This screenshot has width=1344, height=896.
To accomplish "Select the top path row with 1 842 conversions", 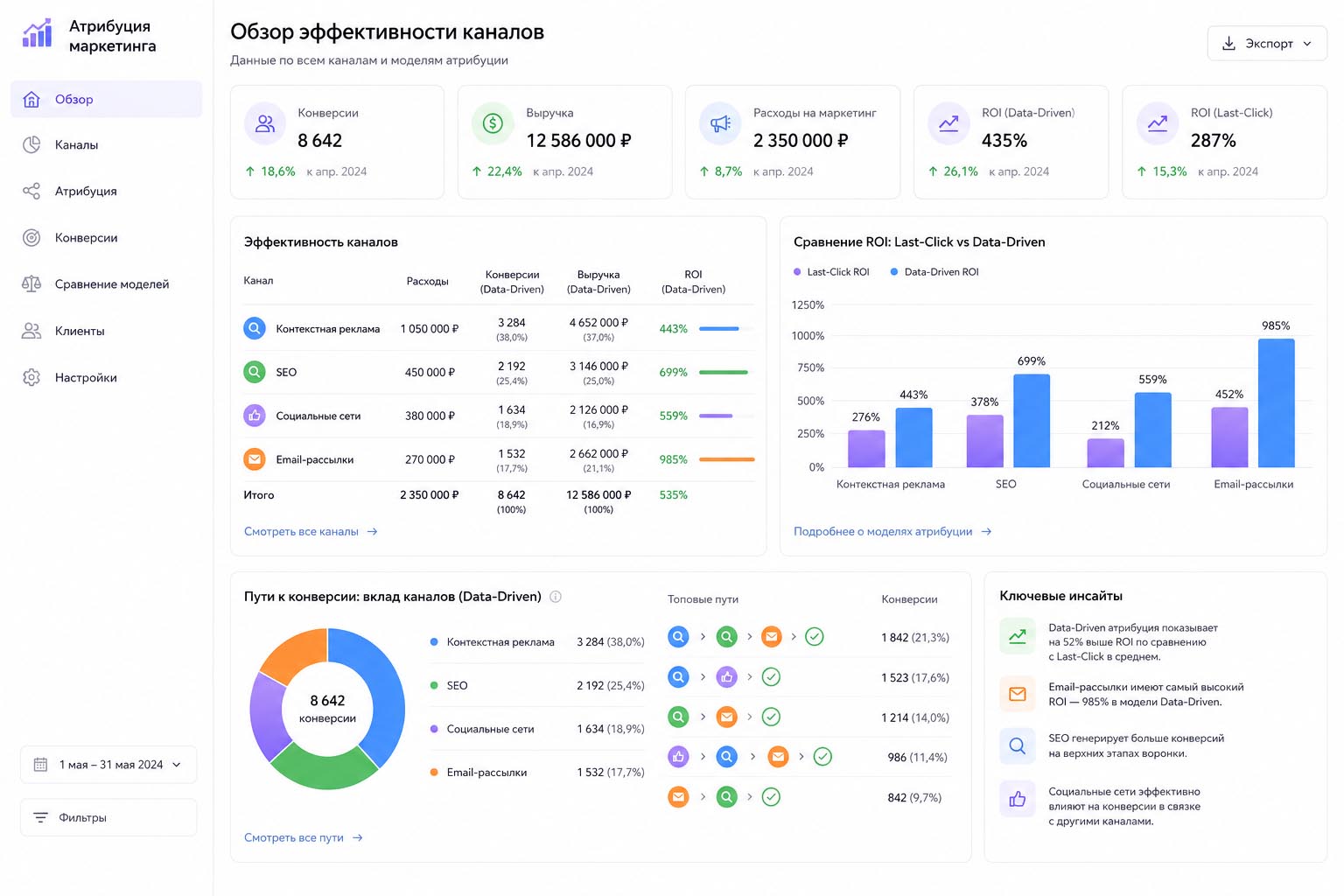I will tap(808, 637).
